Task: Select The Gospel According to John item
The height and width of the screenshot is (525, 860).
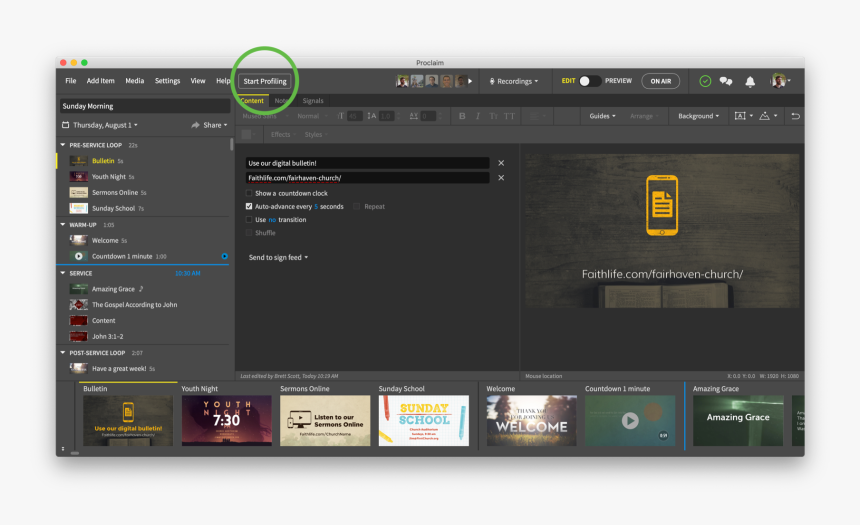Action: coord(144,304)
